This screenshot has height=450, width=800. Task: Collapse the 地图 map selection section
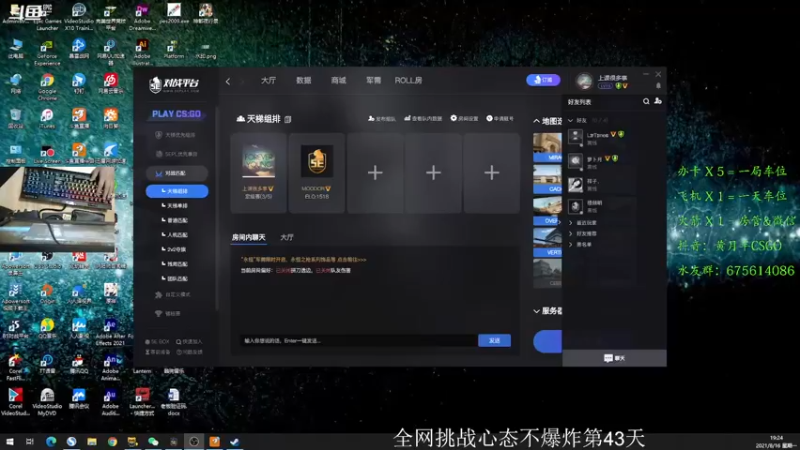click(x=536, y=121)
